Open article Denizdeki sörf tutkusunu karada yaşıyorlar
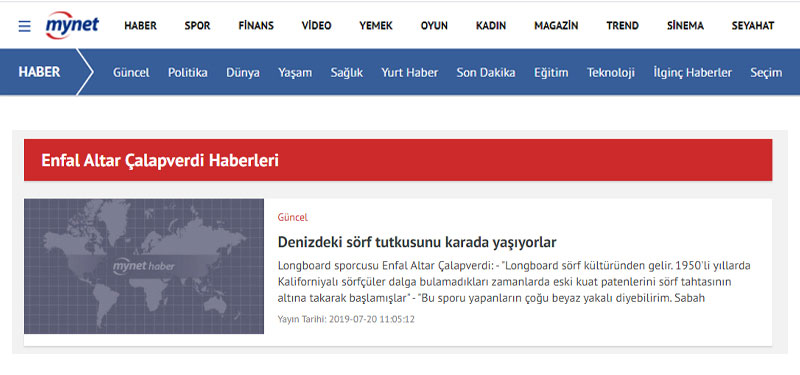This screenshot has height=375, width=800. click(x=417, y=242)
